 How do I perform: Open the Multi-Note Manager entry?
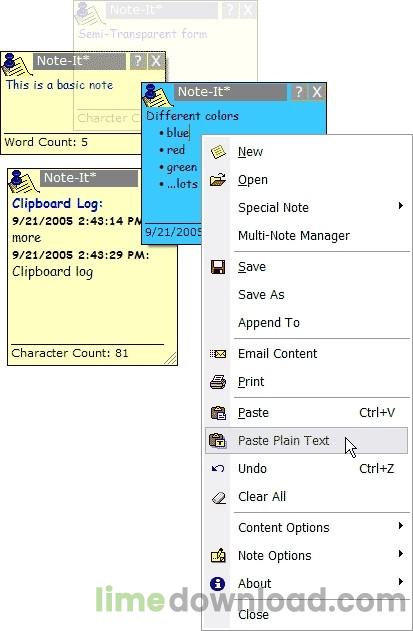click(294, 235)
